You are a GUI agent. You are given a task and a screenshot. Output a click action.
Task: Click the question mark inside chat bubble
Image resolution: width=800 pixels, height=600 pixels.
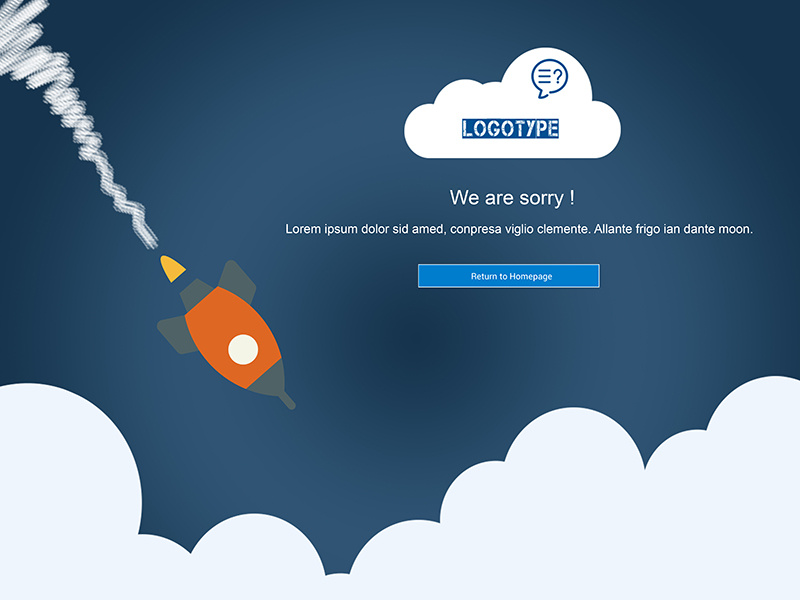[x=558, y=77]
